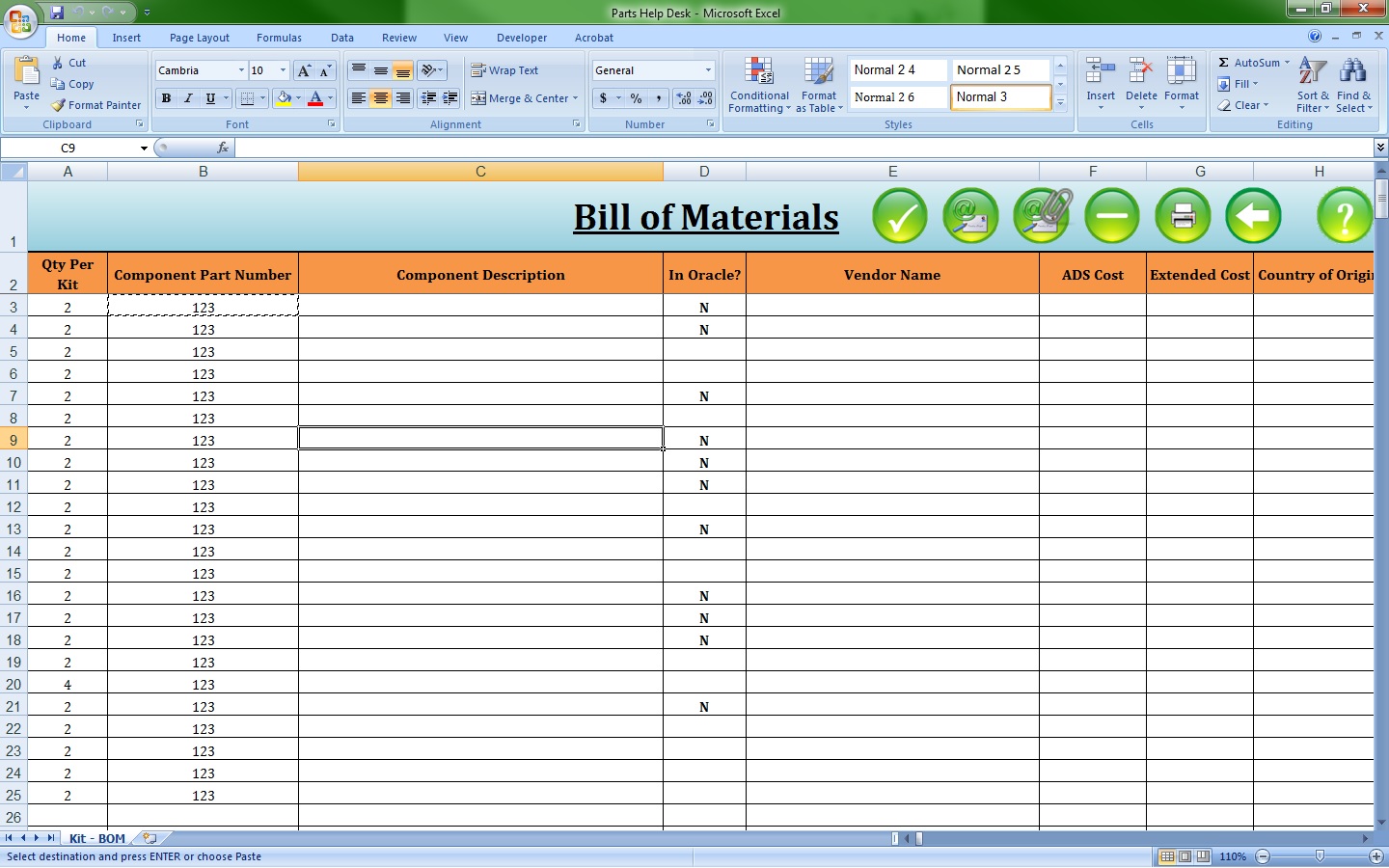Cut the selection with the Cut button
Image resolution: width=1389 pixels, height=868 pixels.
[69, 63]
